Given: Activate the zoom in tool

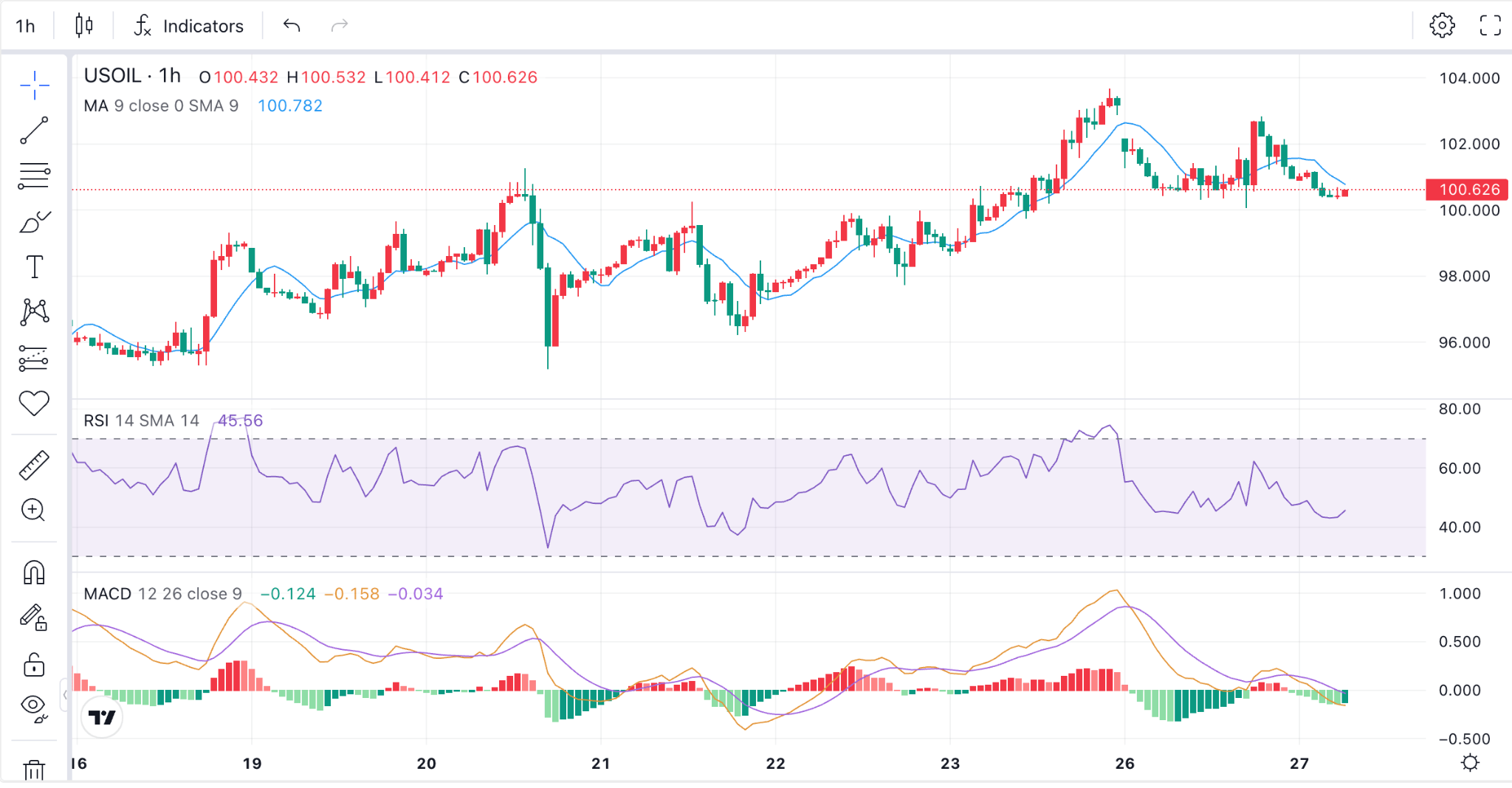Looking at the screenshot, I should [34, 511].
